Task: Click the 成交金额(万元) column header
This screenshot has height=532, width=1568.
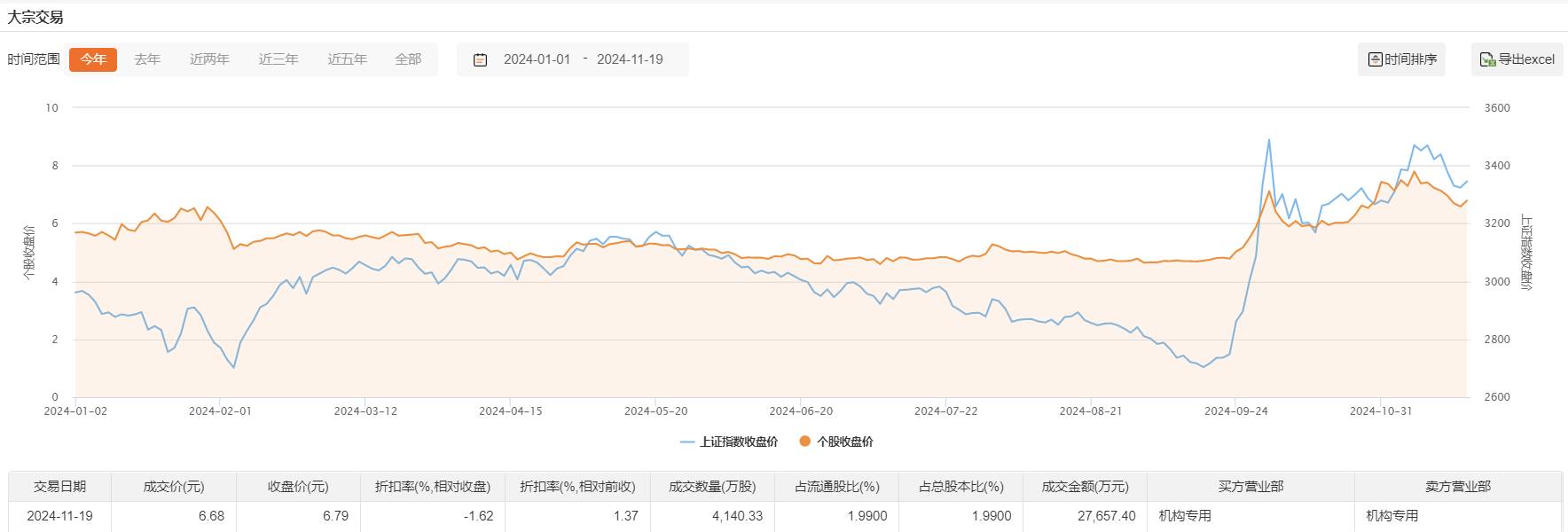Action: point(1085,487)
